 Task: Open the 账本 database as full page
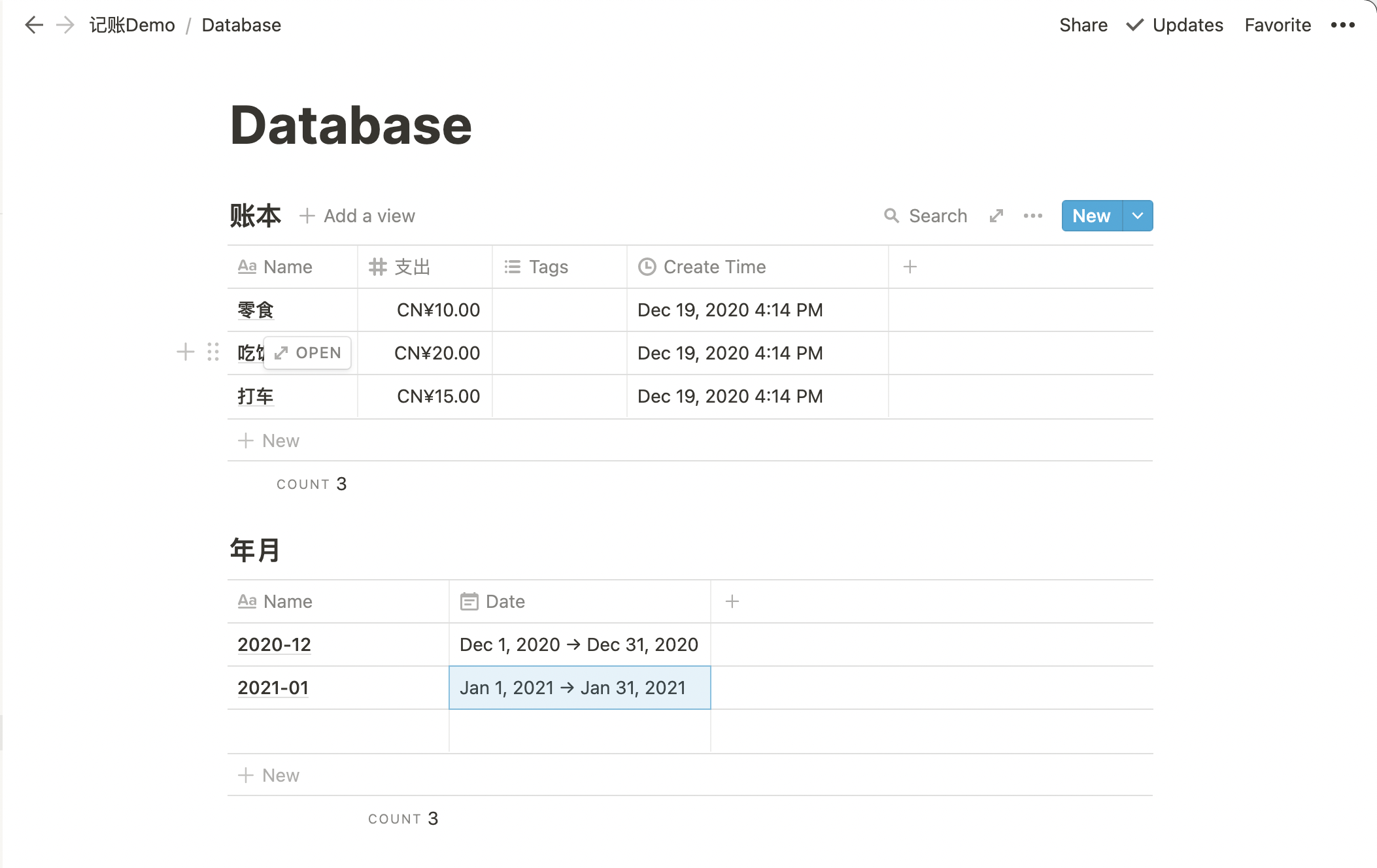[x=996, y=216]
